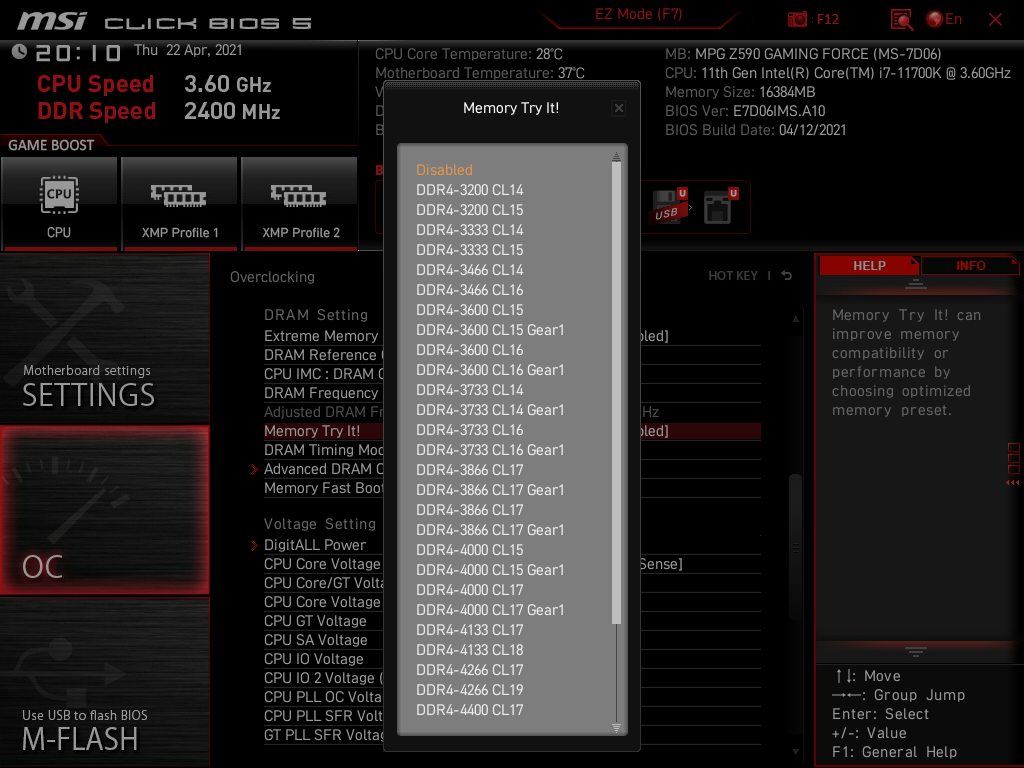Open the SETTINGS section
1024x768 pixels.
pyautogui.click(x=104, y=340)
